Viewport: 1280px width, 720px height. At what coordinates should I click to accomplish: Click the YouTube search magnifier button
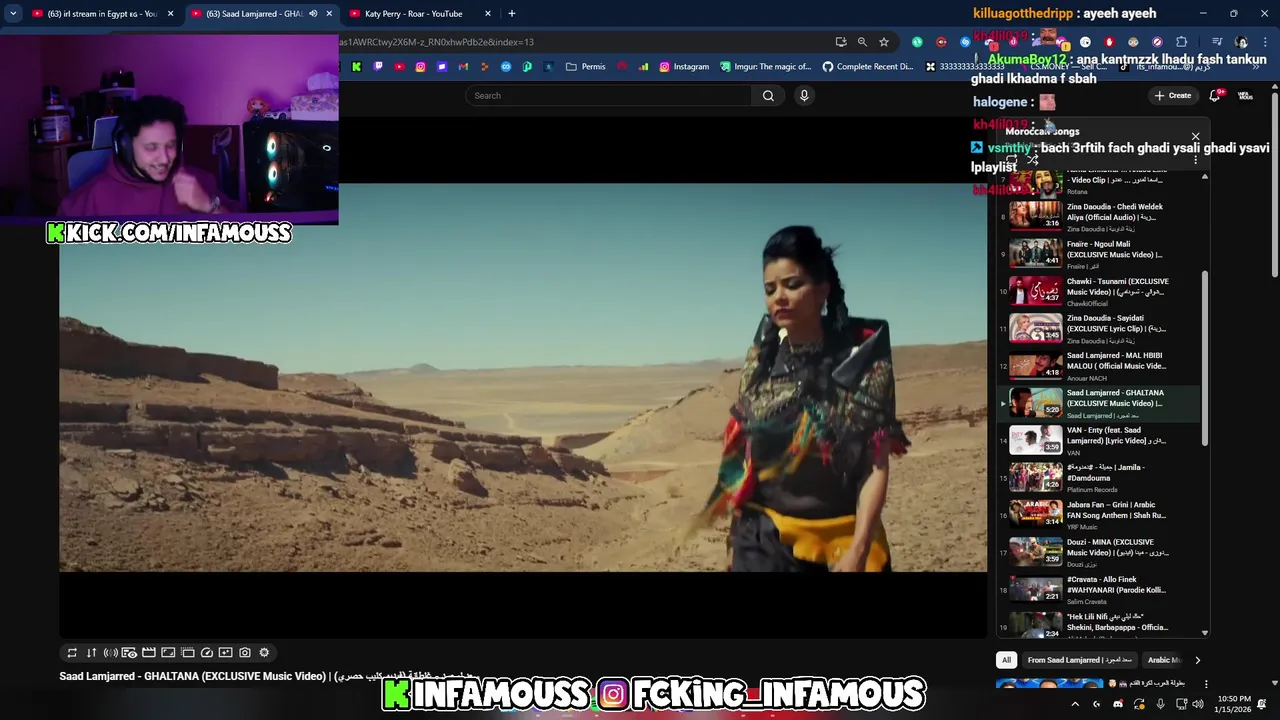point(768,96)
